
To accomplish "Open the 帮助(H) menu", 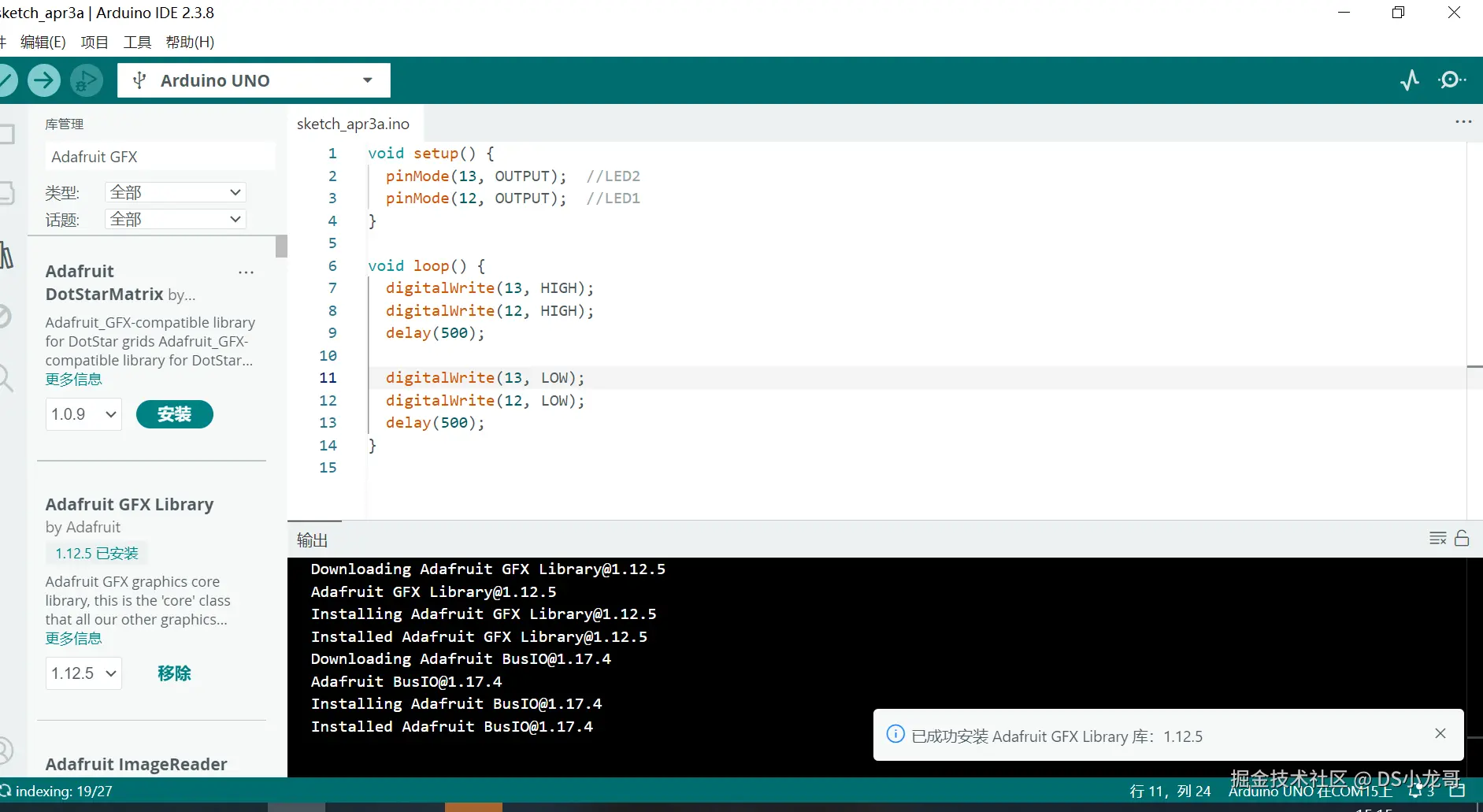I will [190, 42].
